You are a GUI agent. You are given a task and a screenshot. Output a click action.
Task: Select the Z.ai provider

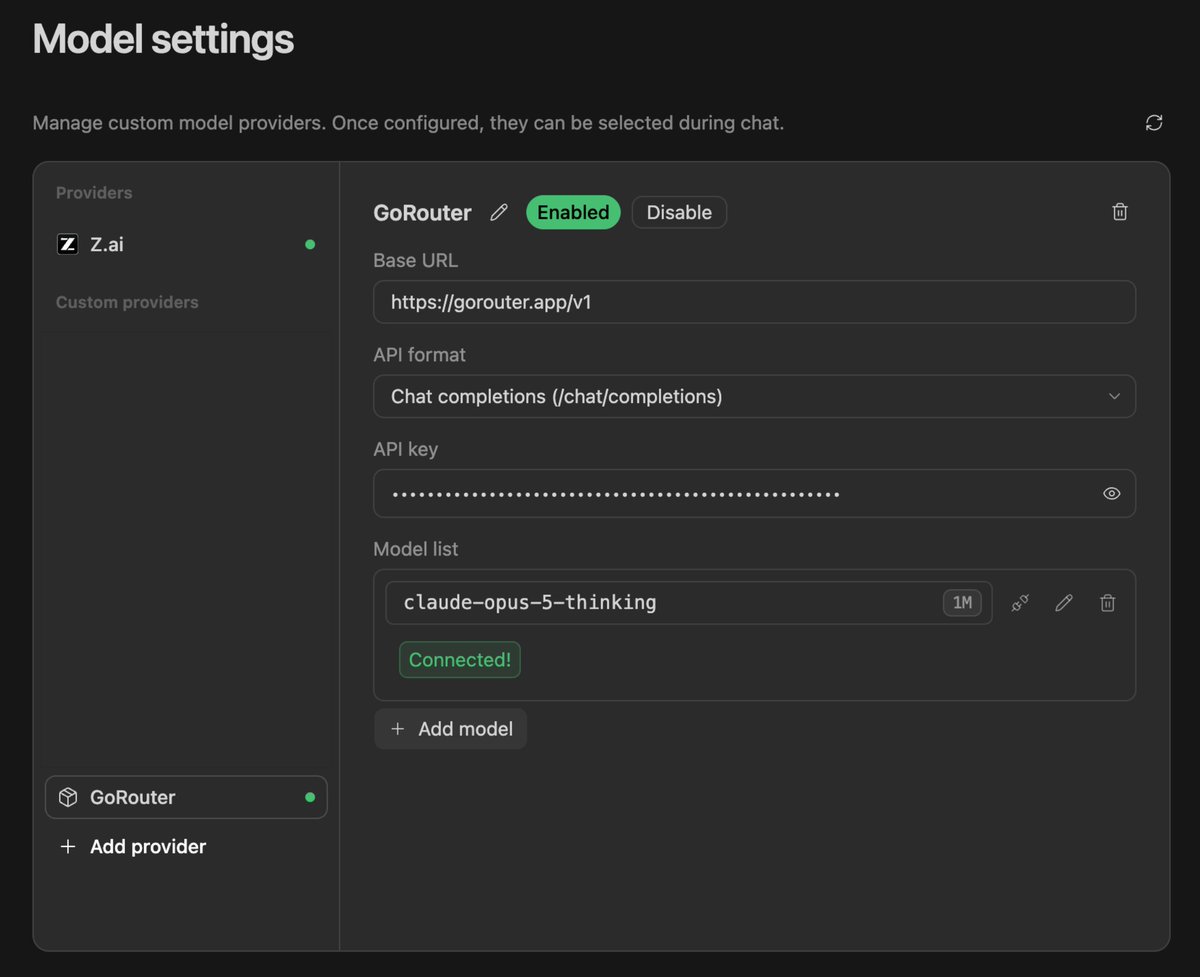[186, 244]
